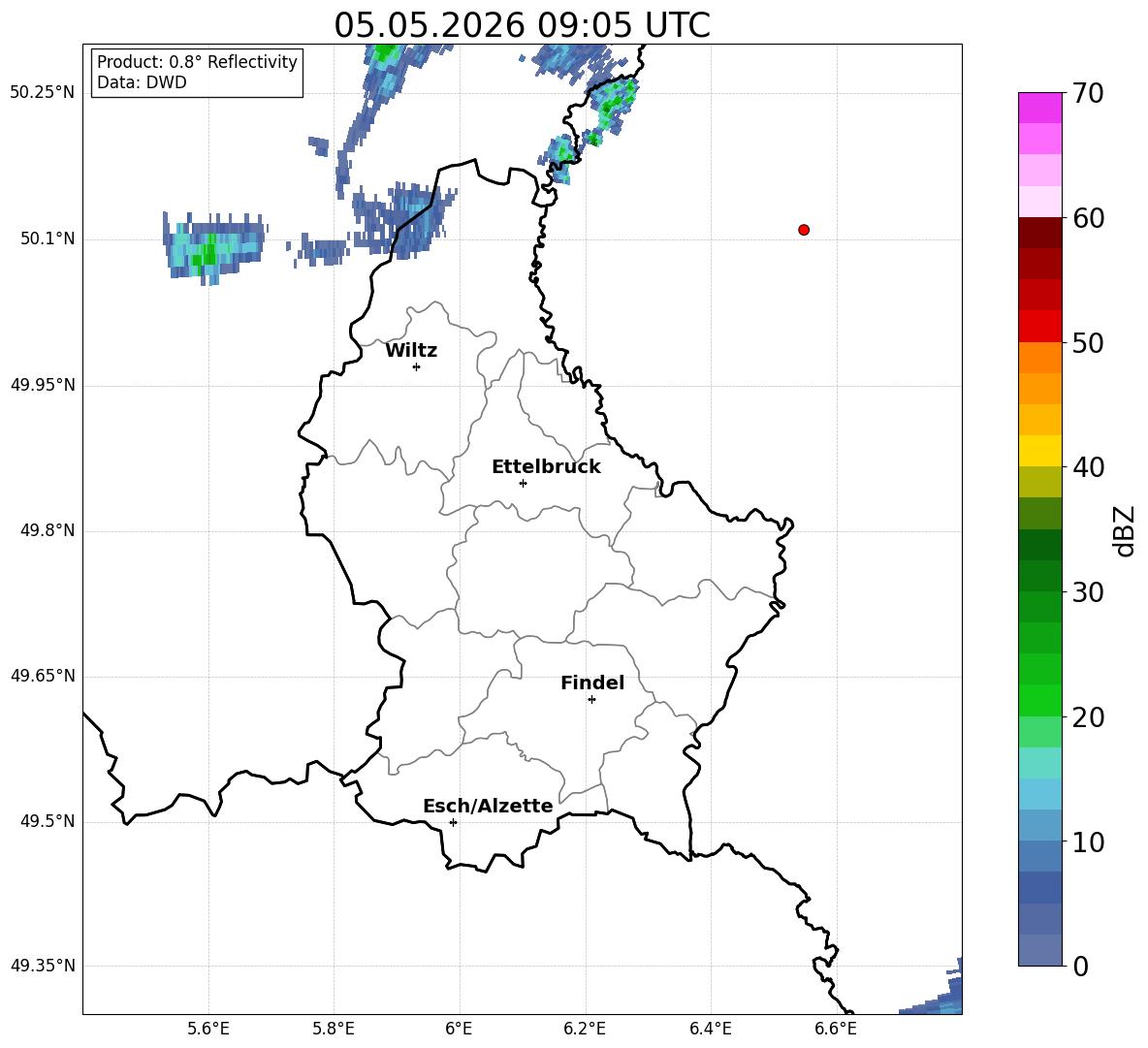The image size is (1148, 1048).
Task: Click the dBZ colorbar axis label
Action: click(x=1126, y=531)
